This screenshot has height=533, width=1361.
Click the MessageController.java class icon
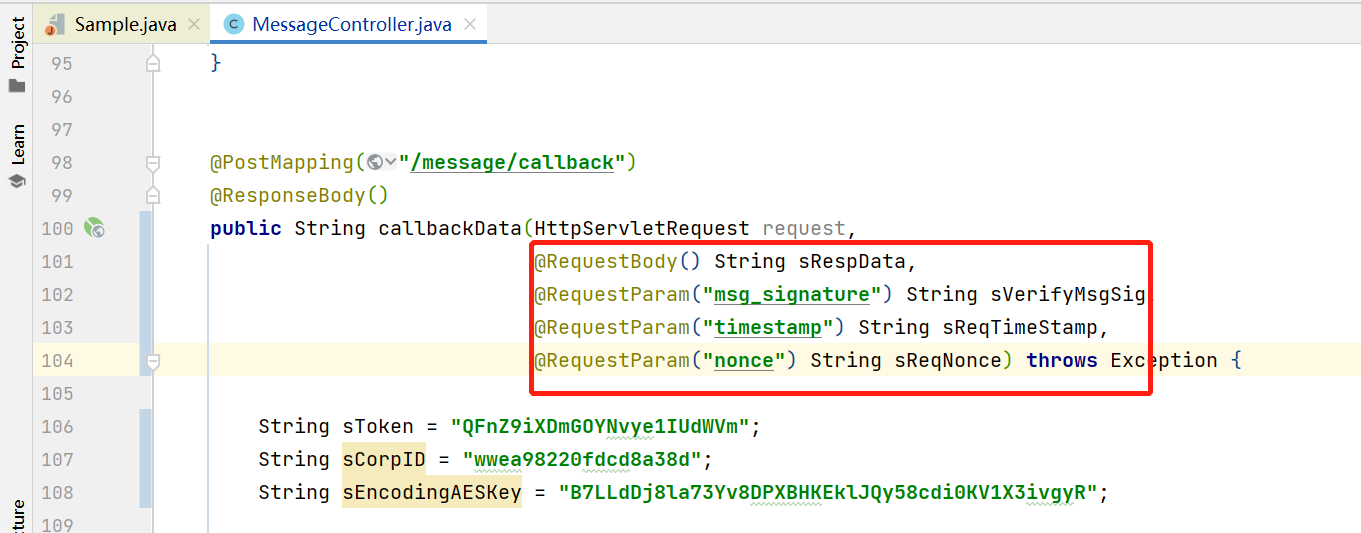(234, 24)
